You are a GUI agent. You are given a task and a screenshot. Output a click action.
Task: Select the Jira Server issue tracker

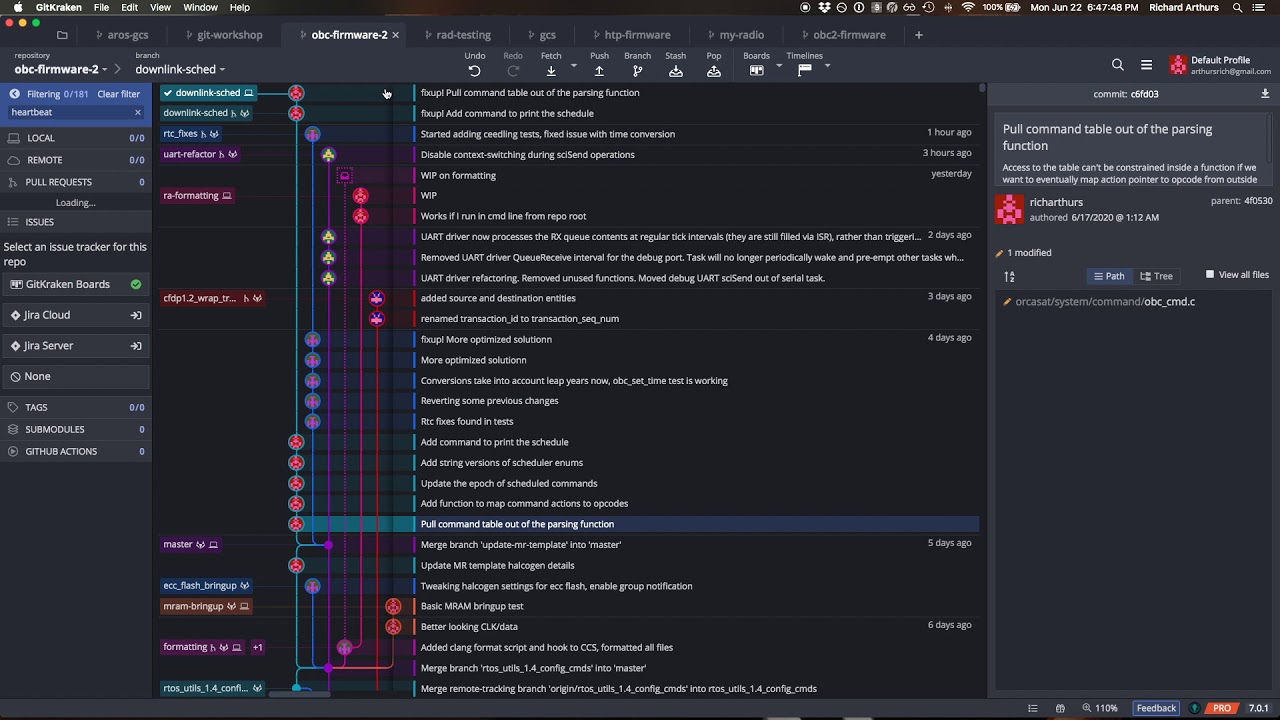(76, 346)
